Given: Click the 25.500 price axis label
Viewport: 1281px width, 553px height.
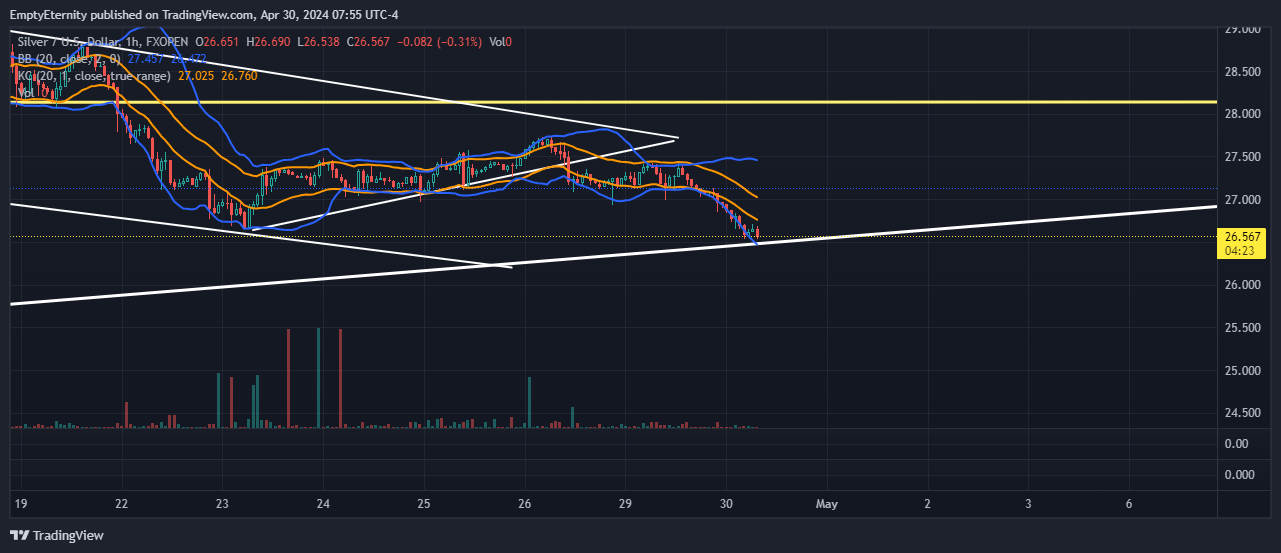Looking at the screenshot, I should coord(1243,328).
